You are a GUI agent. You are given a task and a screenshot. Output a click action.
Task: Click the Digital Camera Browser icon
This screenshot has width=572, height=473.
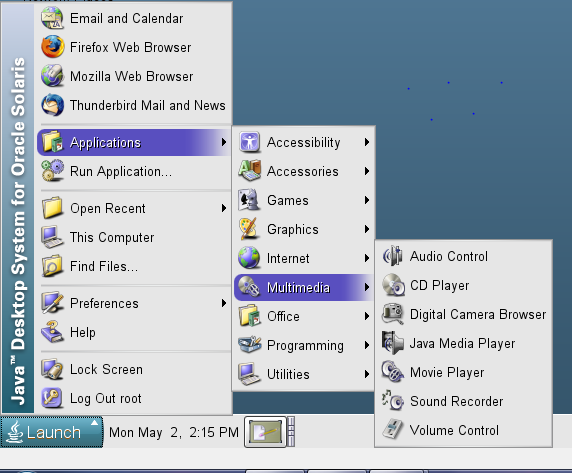coord(393,314)
